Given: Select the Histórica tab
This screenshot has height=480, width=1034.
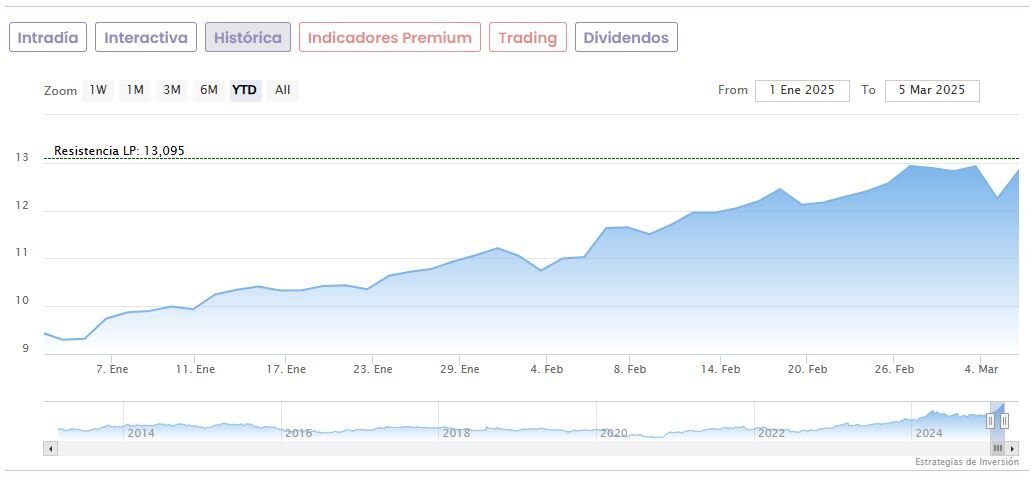Looking at the screenshot, I should (x=248, y=38).
